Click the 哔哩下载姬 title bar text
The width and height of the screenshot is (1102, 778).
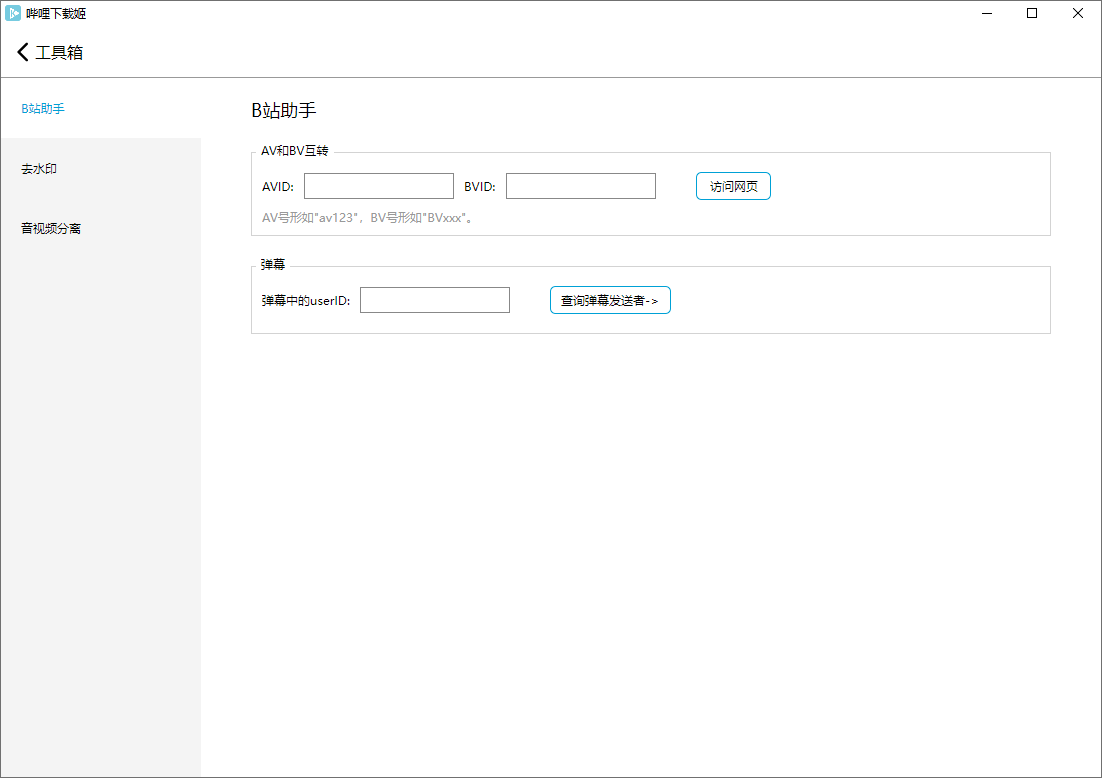pos(56,13)
